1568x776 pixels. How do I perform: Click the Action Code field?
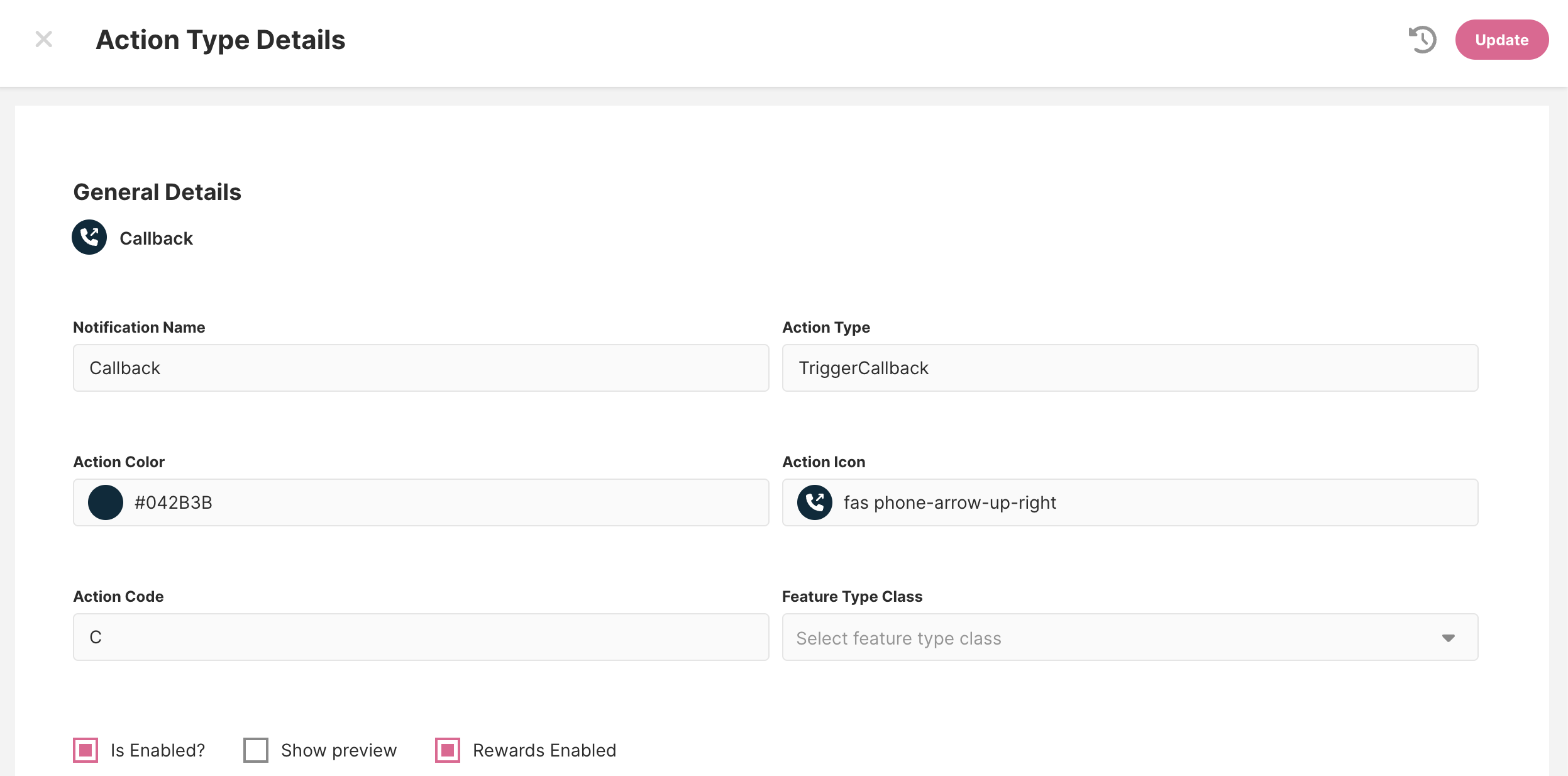[x=421, y=637]
